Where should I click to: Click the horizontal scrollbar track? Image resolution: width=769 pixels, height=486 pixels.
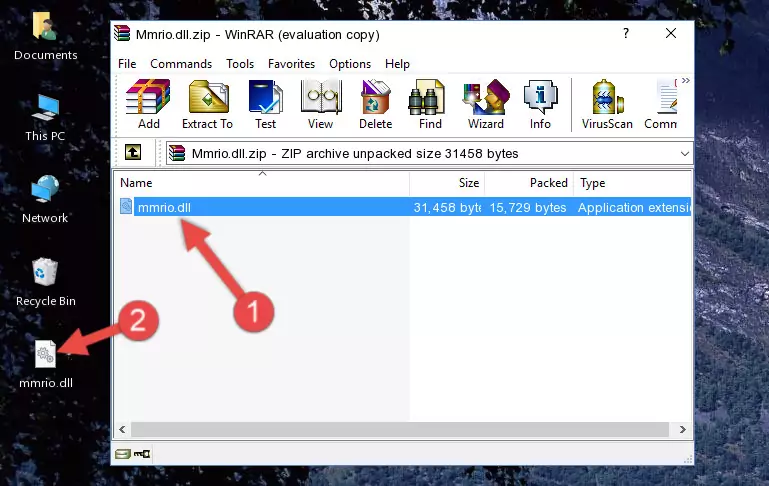(x=400, y=430)
